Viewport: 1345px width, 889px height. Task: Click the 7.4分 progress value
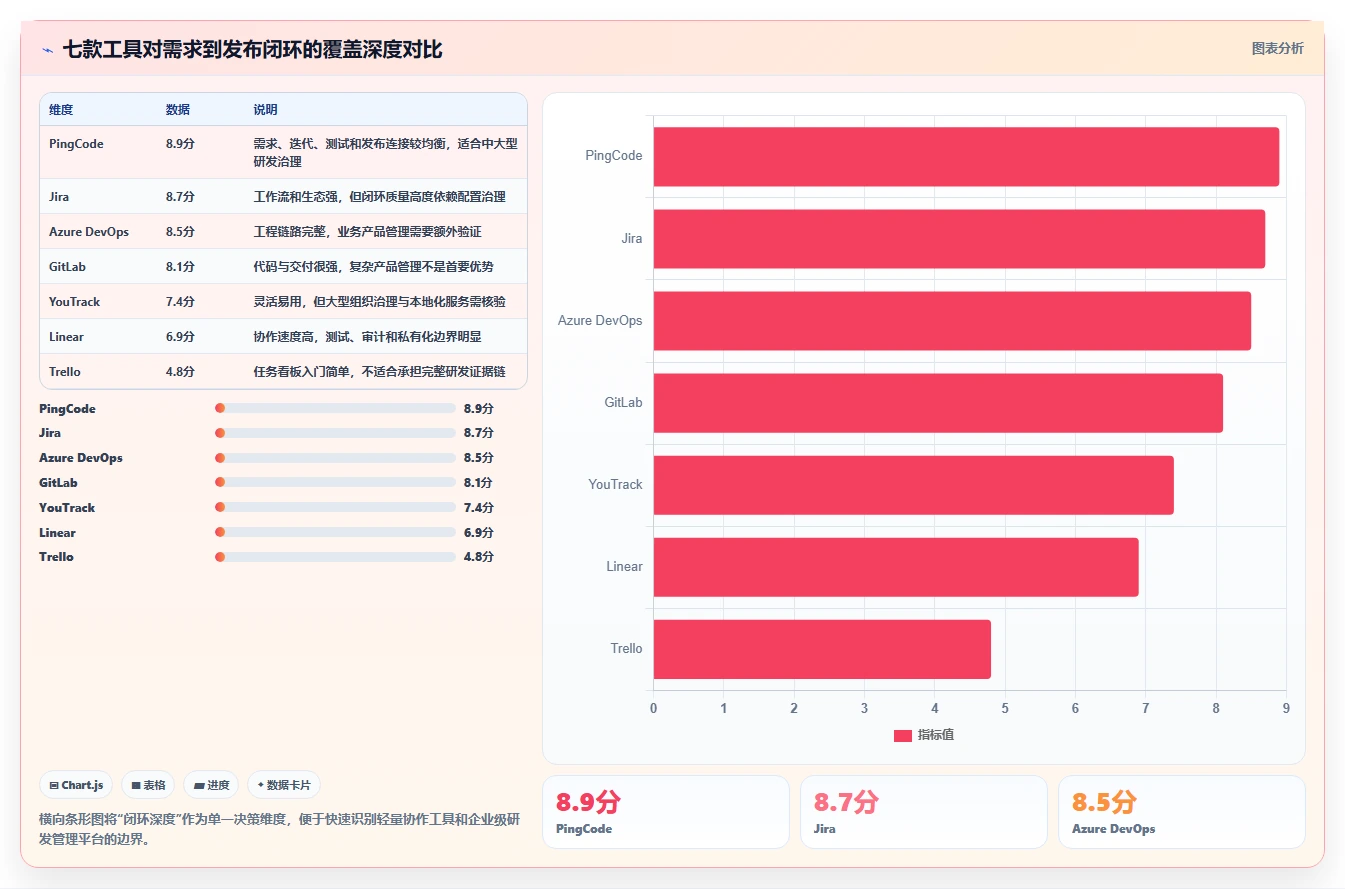pyautogui.click(x=479, y=508)
